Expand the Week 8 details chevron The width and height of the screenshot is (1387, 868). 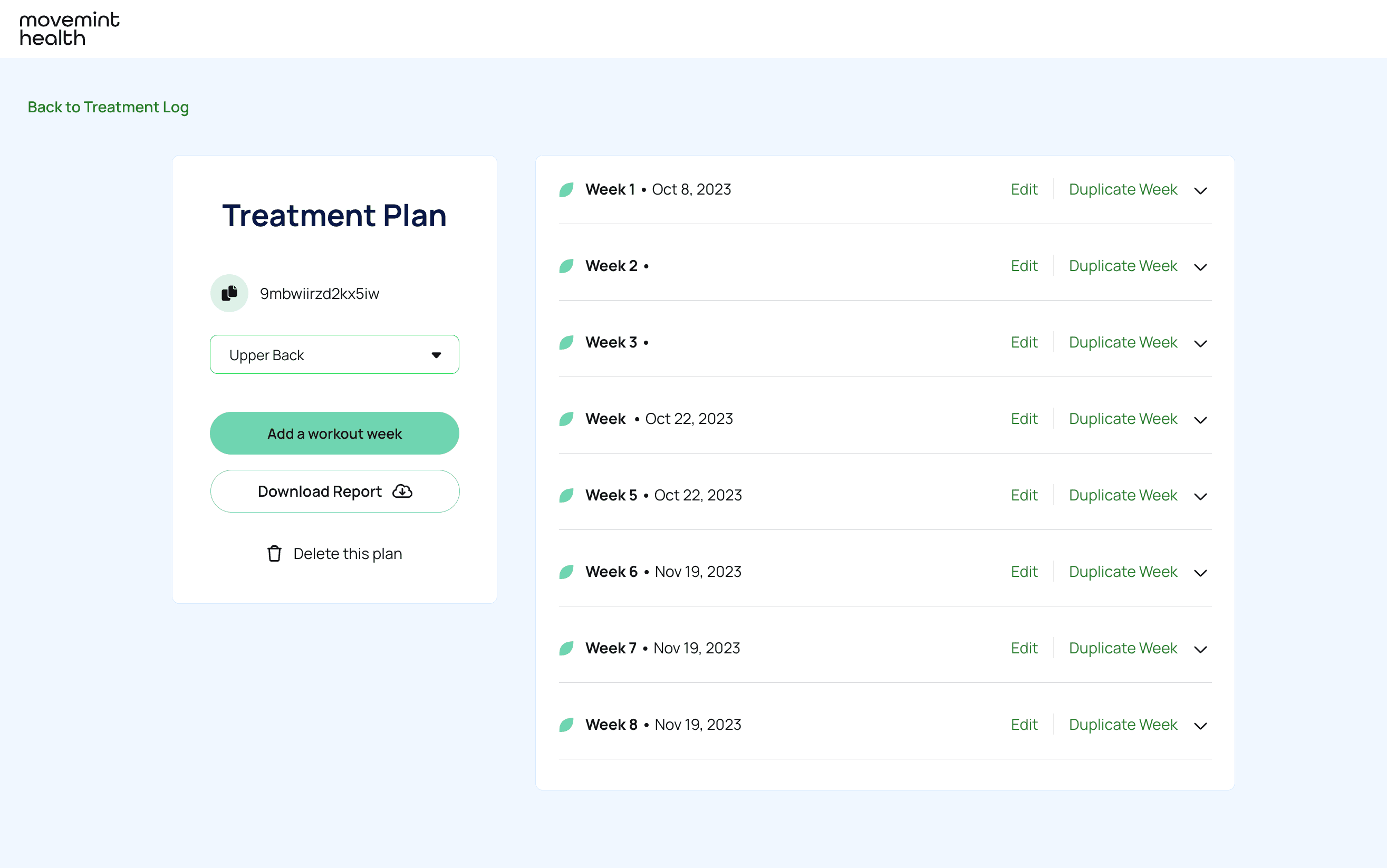pyautogui.click(x=1200, y=726)
